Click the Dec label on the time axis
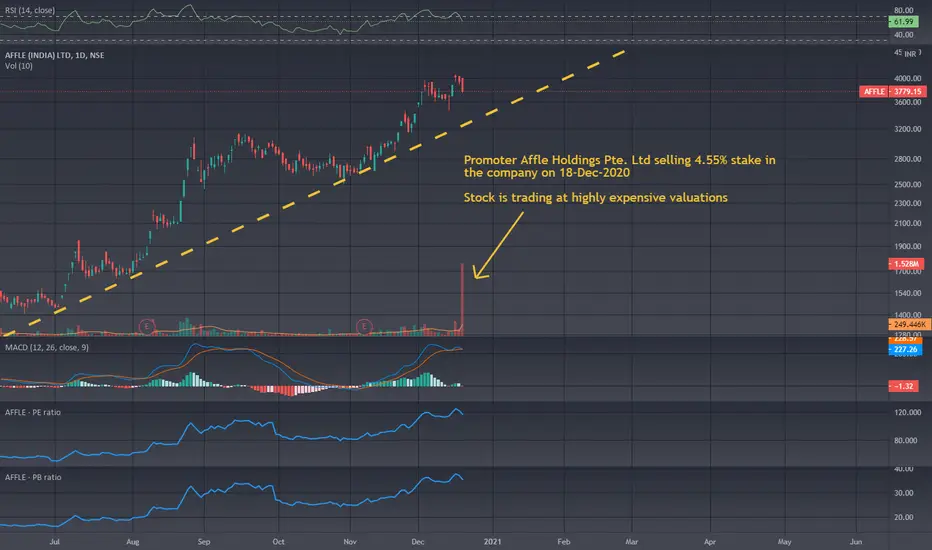The image size is (932, 550). [418, 542]
